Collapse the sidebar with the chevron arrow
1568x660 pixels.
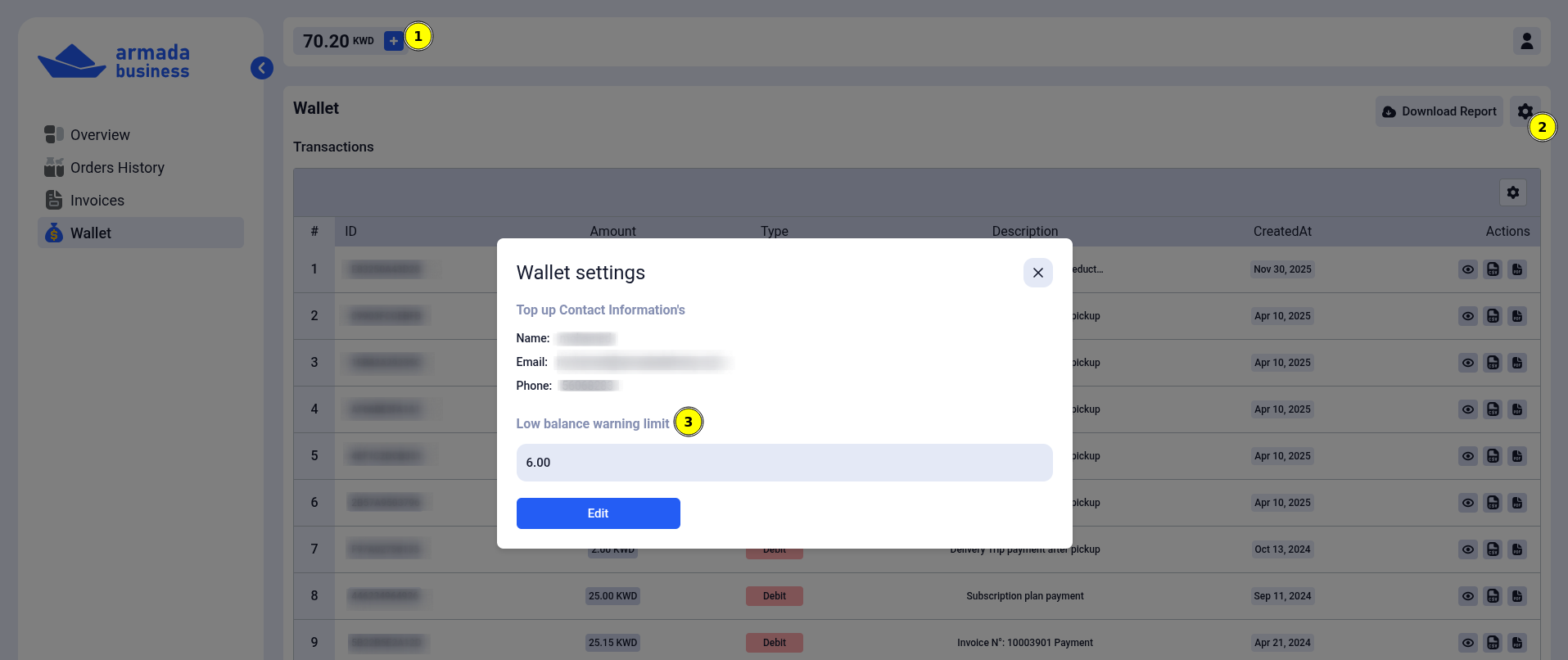click(x=261, y=68)
